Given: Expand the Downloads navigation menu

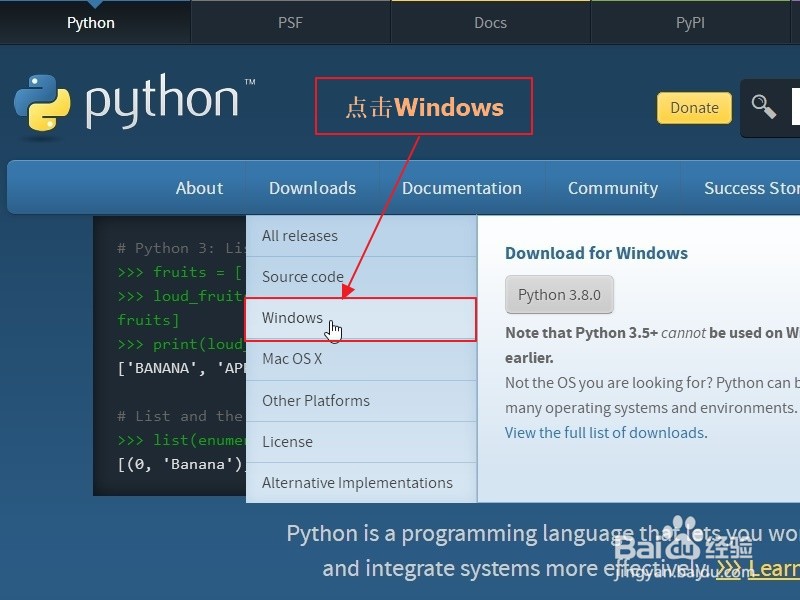Looking at the screenshot, I should [x=312, y=188].
